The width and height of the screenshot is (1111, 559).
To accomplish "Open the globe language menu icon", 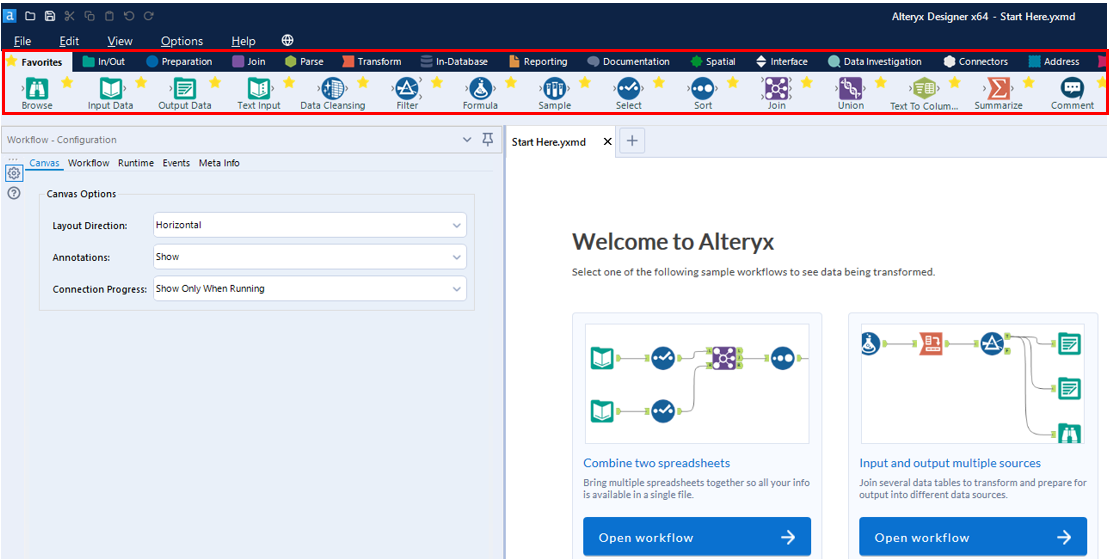I will 287,40.
